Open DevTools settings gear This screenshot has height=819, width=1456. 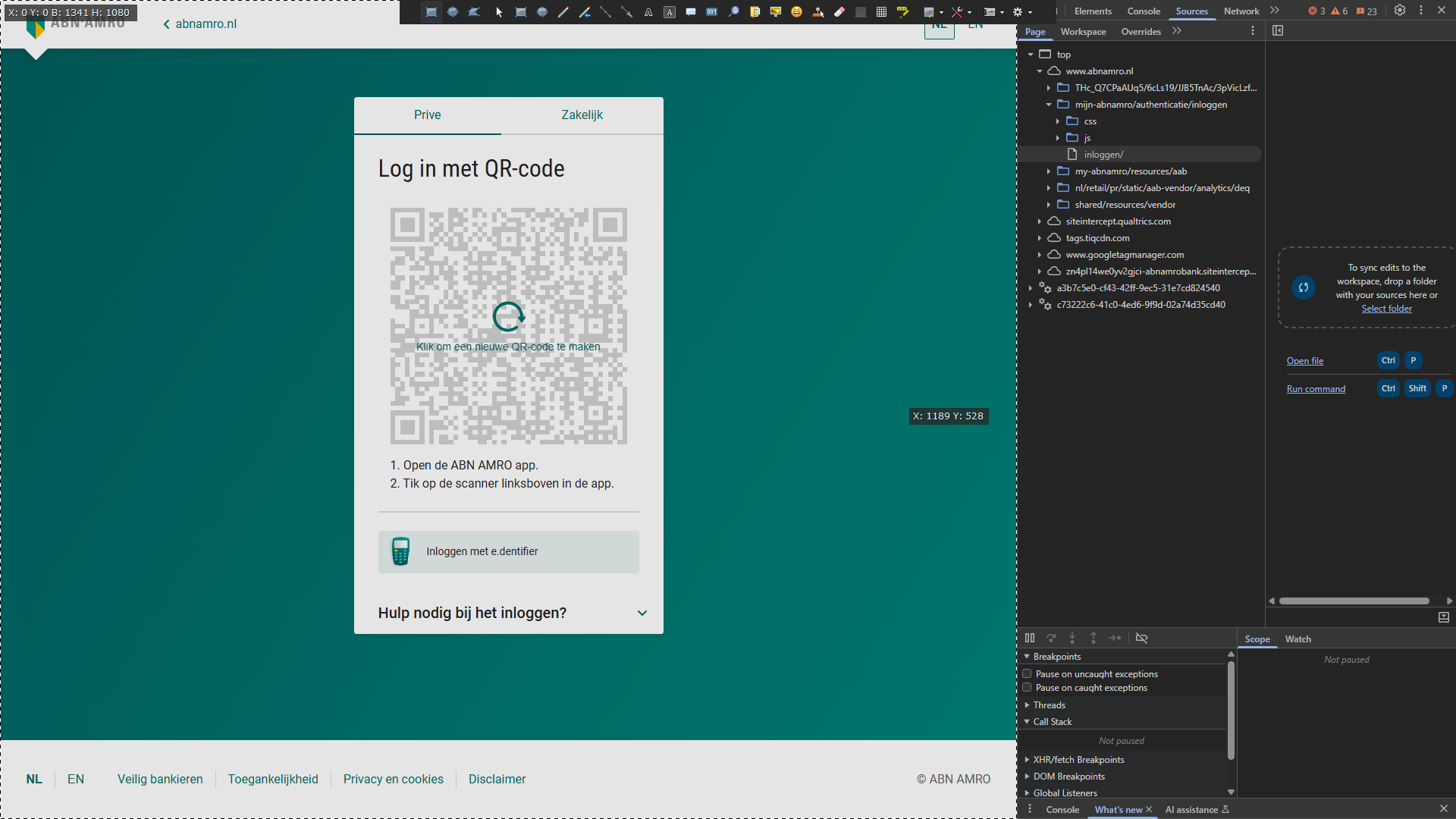1400,11
